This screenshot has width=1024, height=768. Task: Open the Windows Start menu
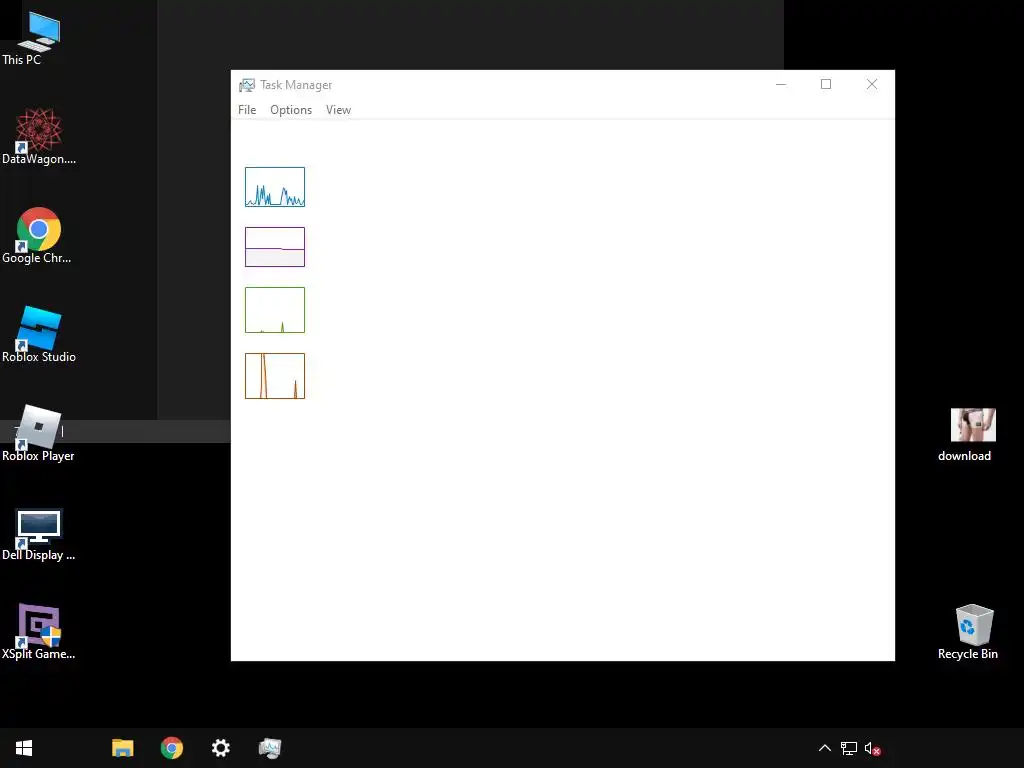pos(24,748)
